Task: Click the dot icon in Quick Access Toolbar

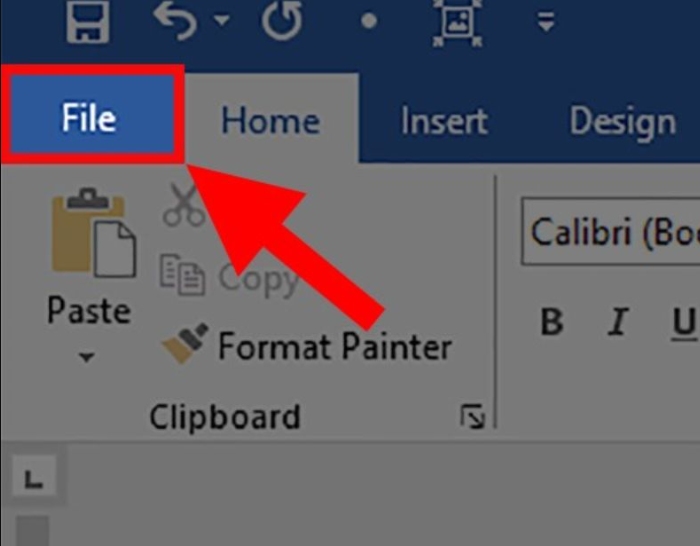Action: 369,21
